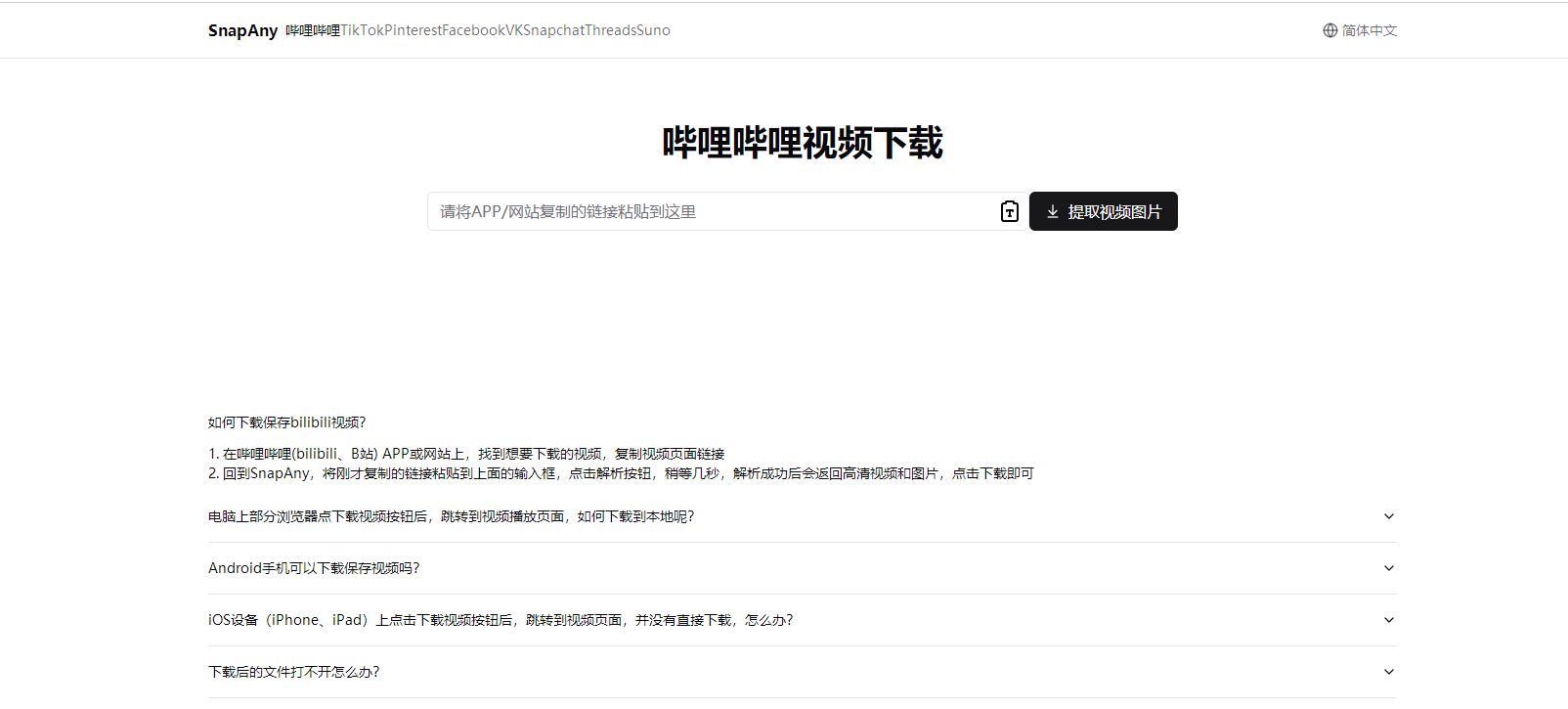Click the question text Android手机可以下载保存视频吗?
The width and height of the screenshot is (1568, 709).
point(314,568)
